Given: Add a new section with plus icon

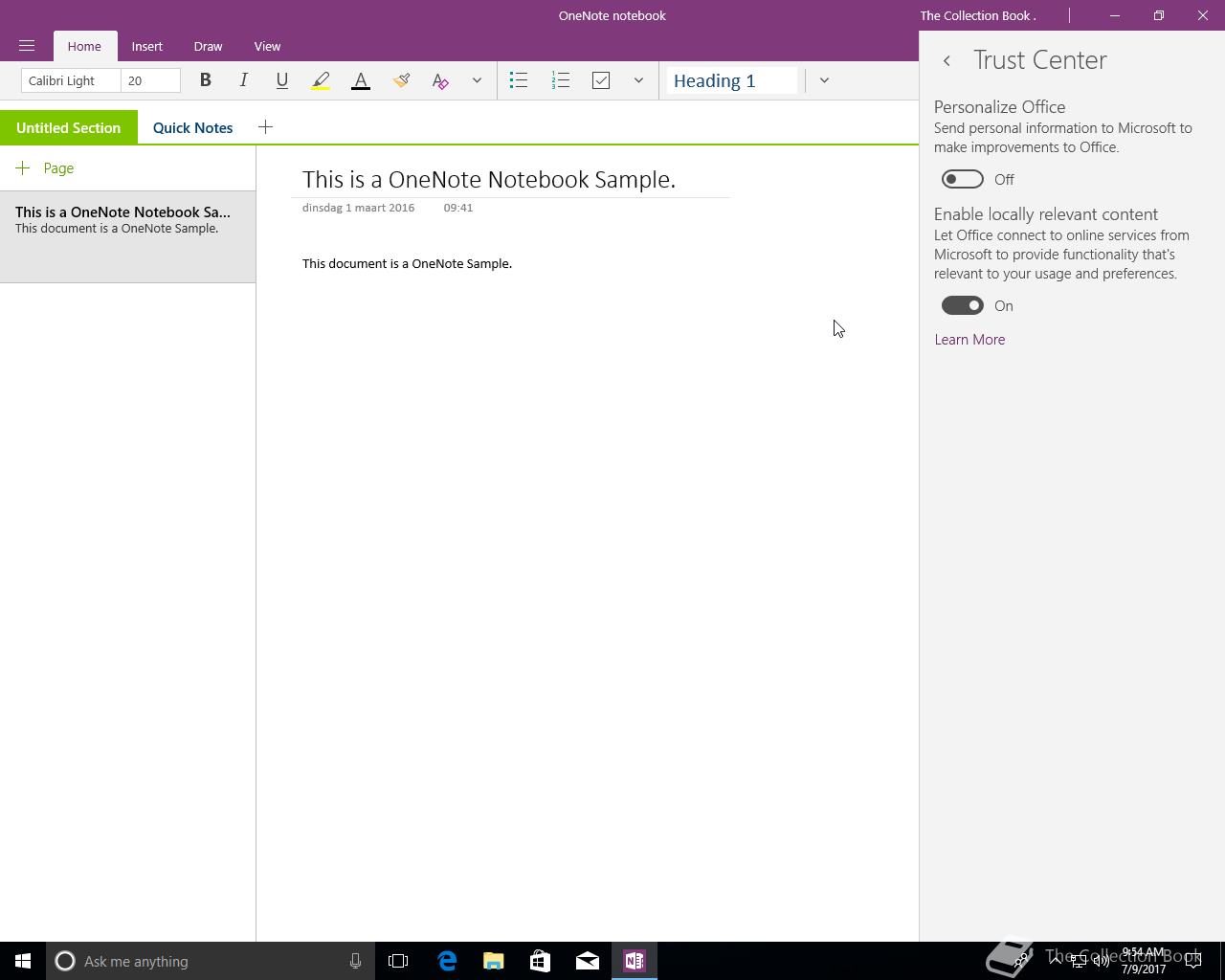Looking at the screenshot, I should coord(265,127).
